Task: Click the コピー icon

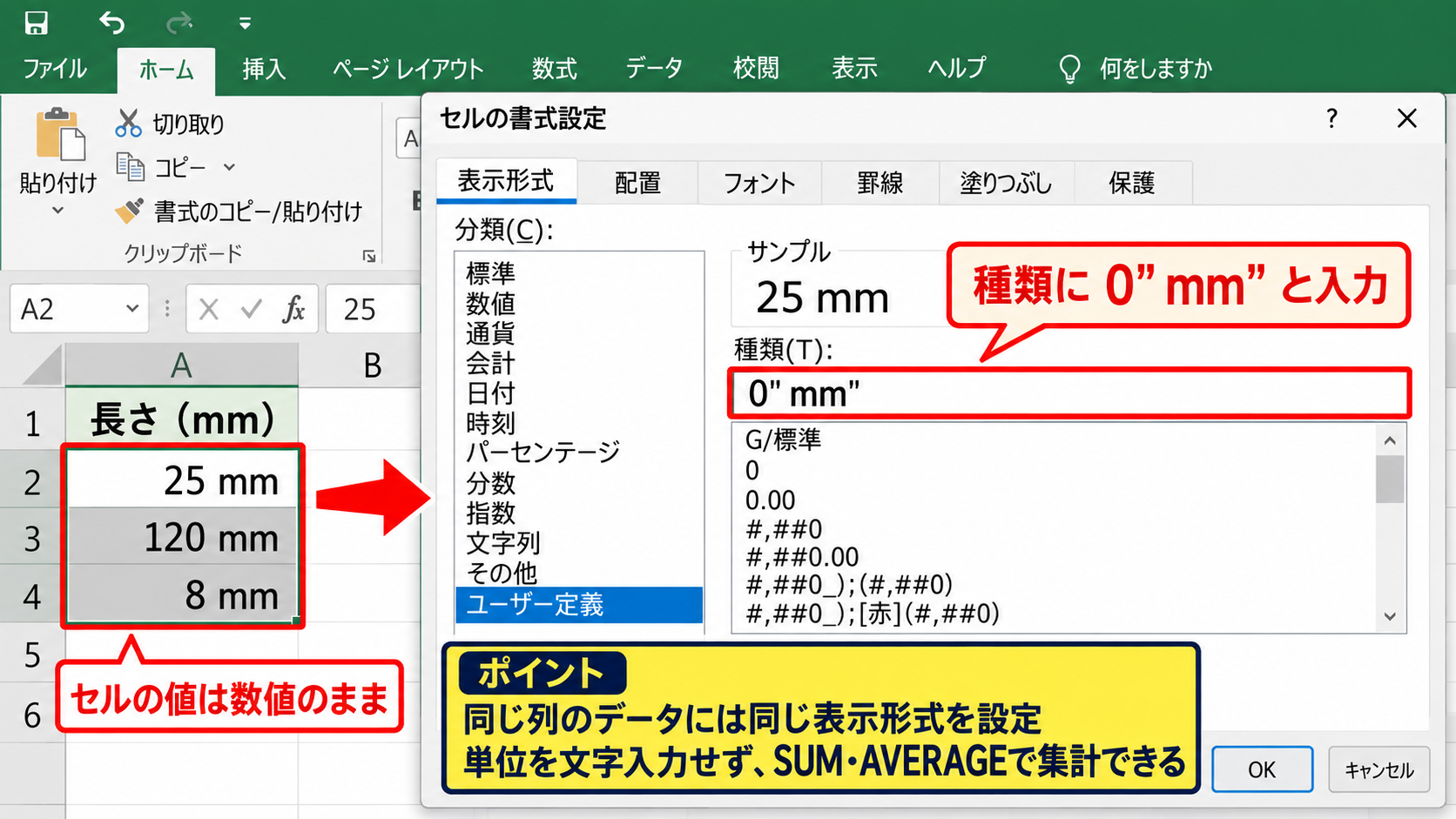Action: (131, 166)
